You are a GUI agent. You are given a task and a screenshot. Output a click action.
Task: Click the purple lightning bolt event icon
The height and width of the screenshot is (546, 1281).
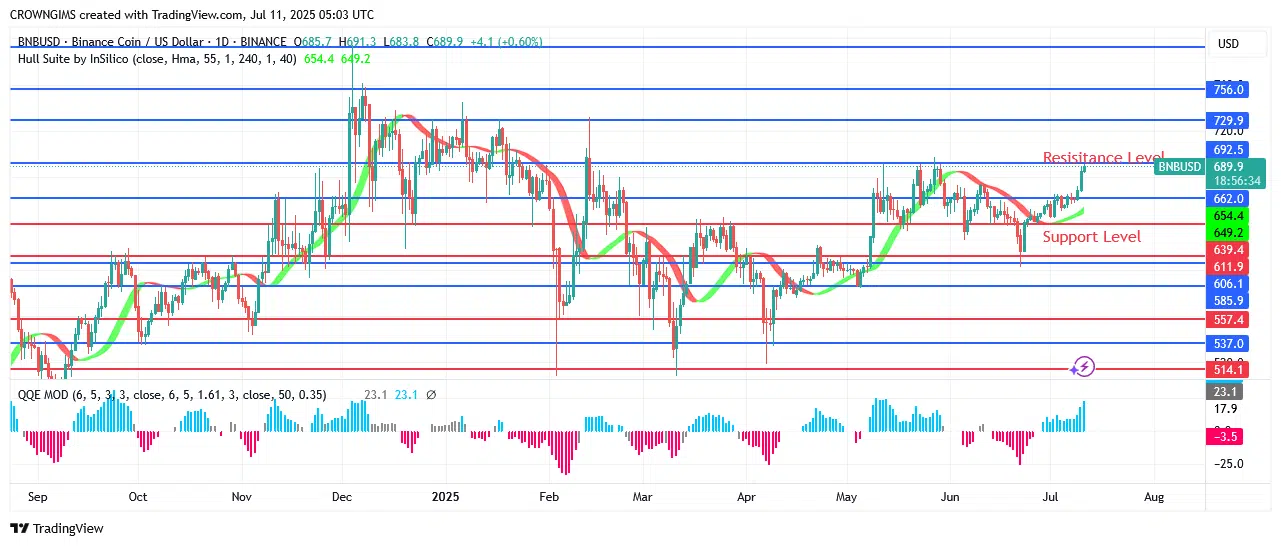[1084, 367]
